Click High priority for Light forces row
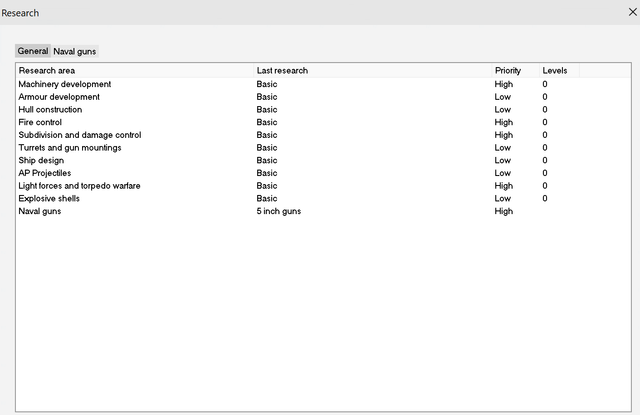Viewport: 640px width, 415px height. 504,186
